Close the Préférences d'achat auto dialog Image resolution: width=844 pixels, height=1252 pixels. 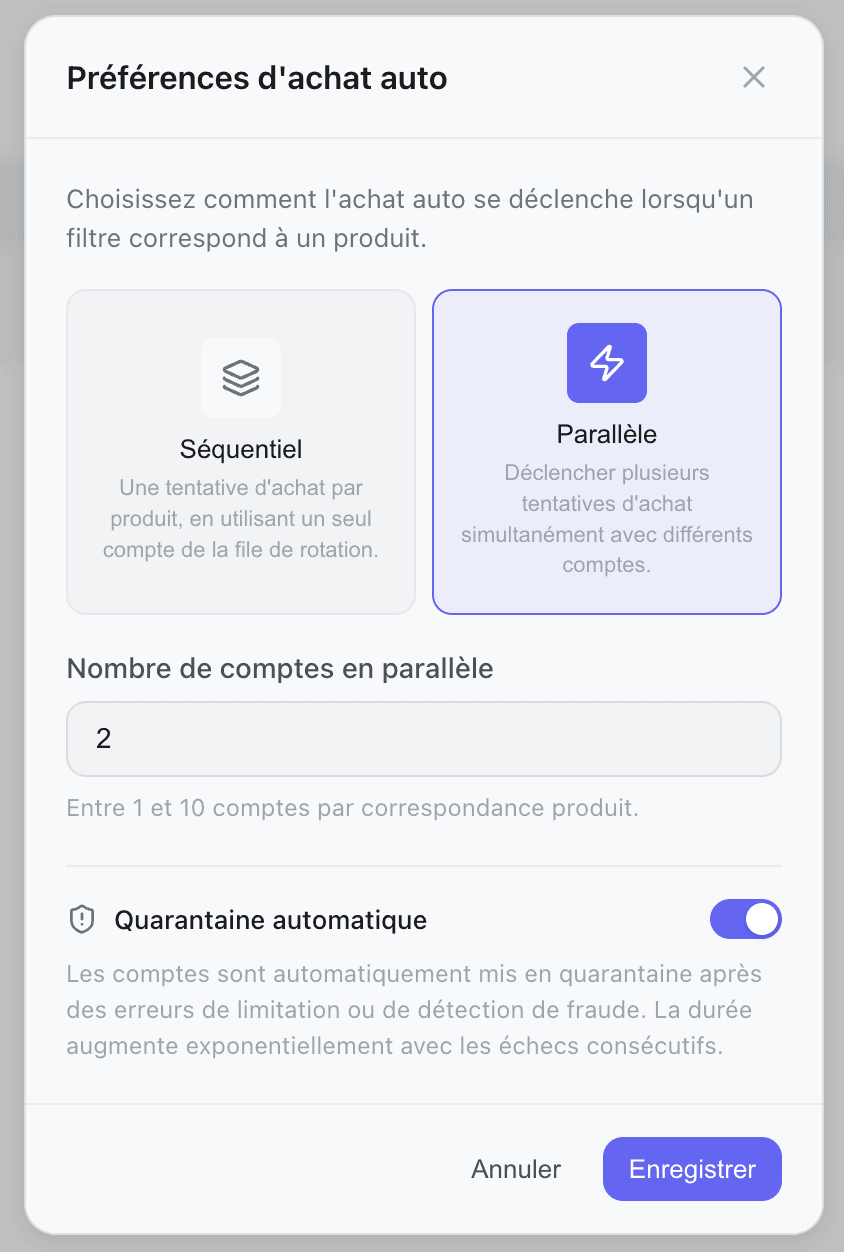[x=754, y=78]
